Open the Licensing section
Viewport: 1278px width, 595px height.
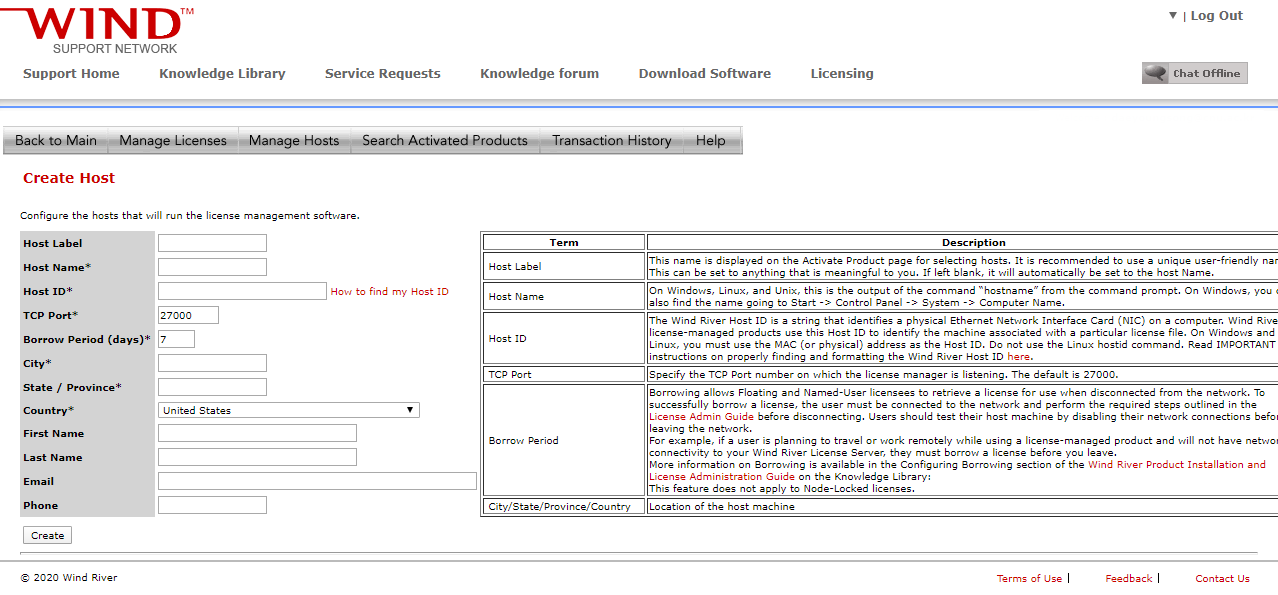click(842, 73)
